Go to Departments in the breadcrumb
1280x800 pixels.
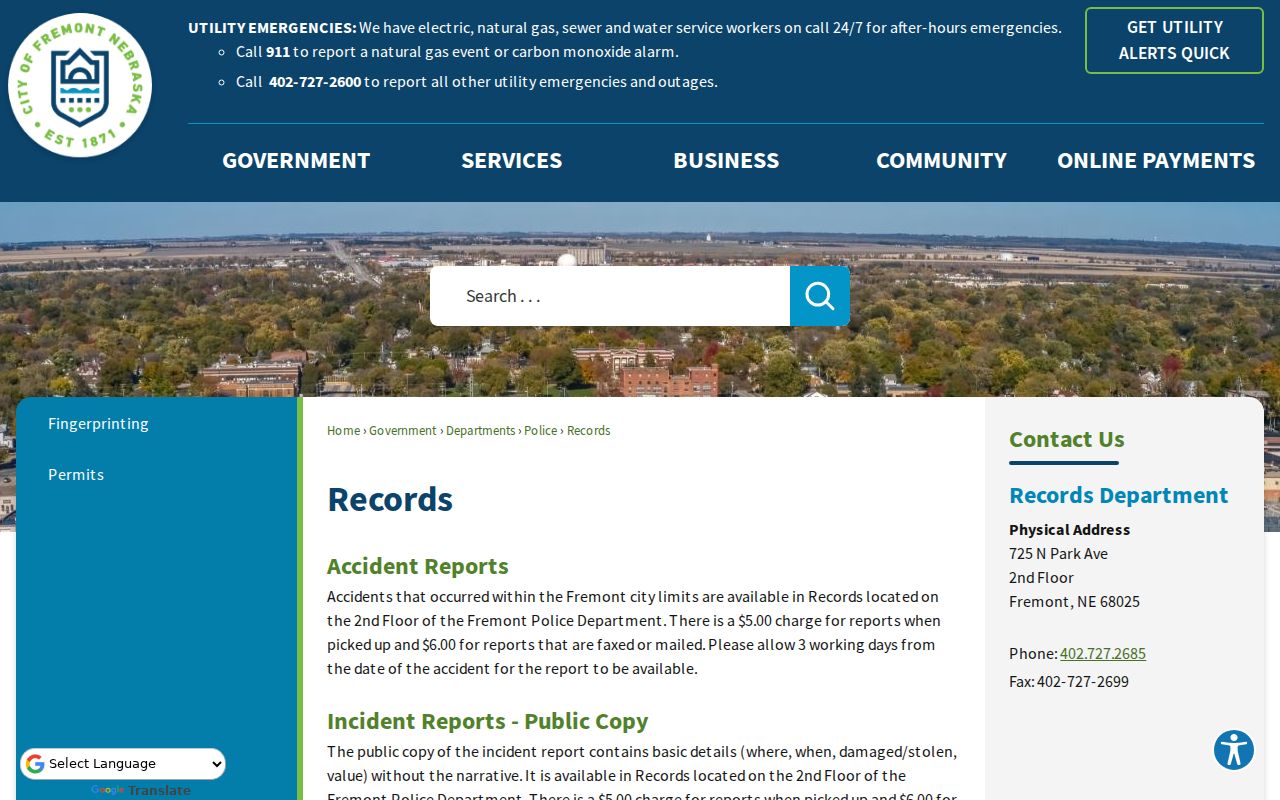pos(481,431)
